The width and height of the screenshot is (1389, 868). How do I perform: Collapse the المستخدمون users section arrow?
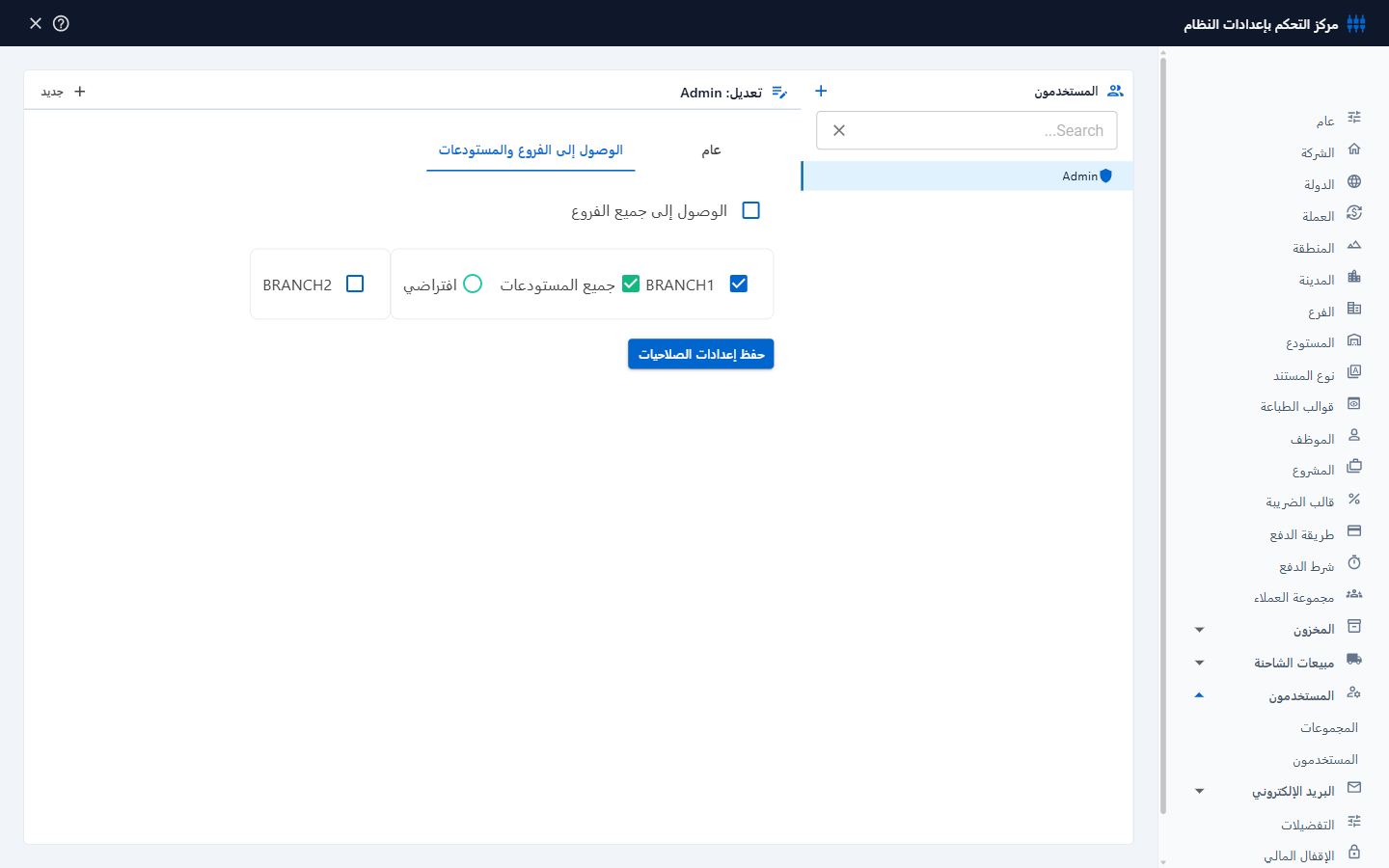click(1199, 695)
